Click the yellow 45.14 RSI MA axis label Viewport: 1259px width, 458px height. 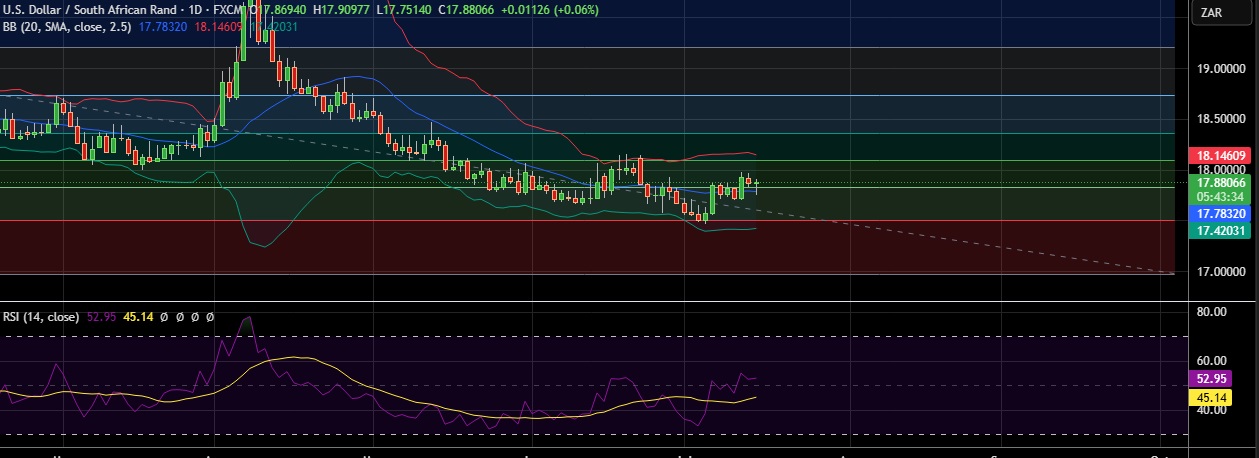tap(1210, 398)
